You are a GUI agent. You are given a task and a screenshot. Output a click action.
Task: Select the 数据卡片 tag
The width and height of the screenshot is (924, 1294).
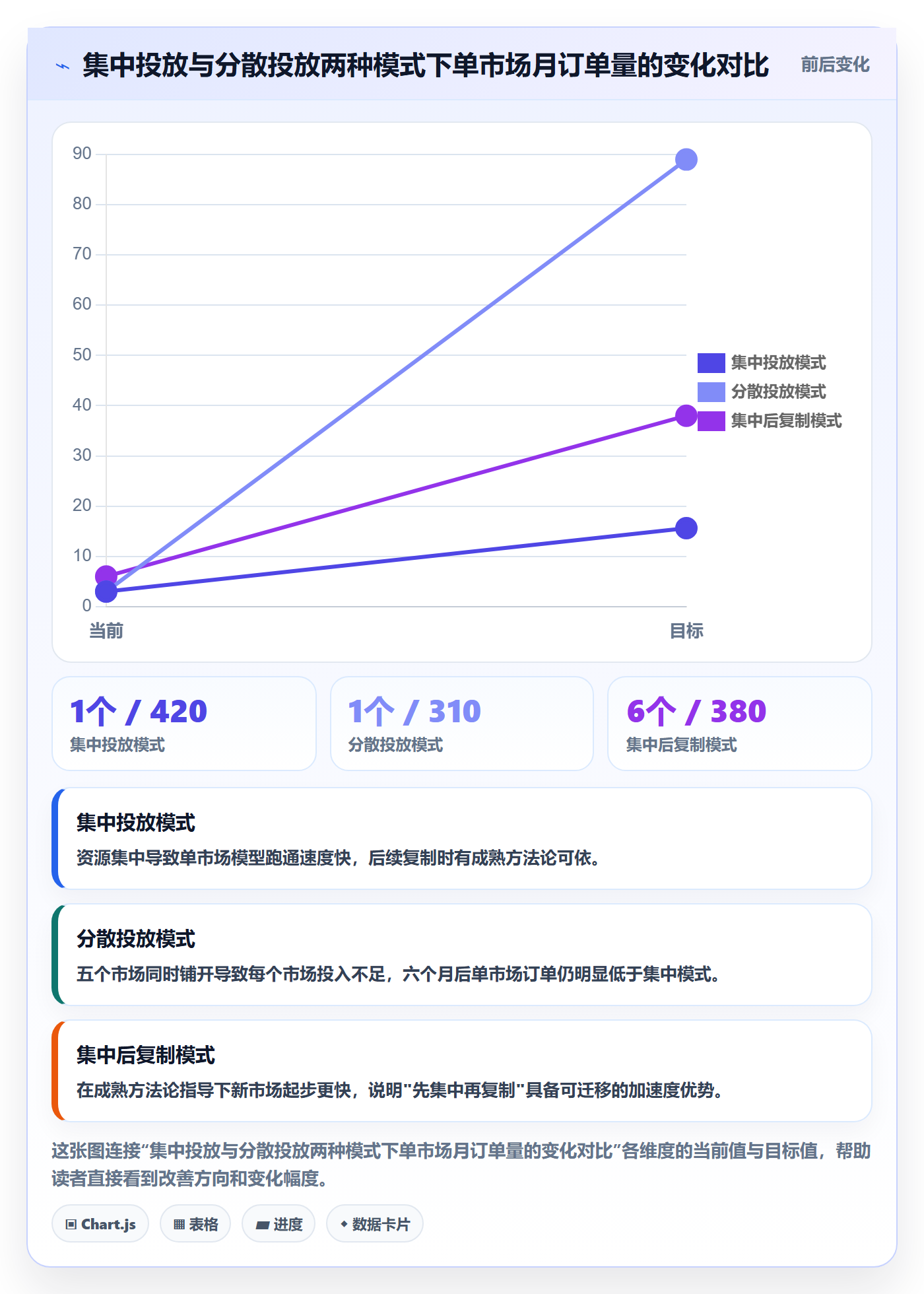pyautogui.click(x=375, y=1224)
